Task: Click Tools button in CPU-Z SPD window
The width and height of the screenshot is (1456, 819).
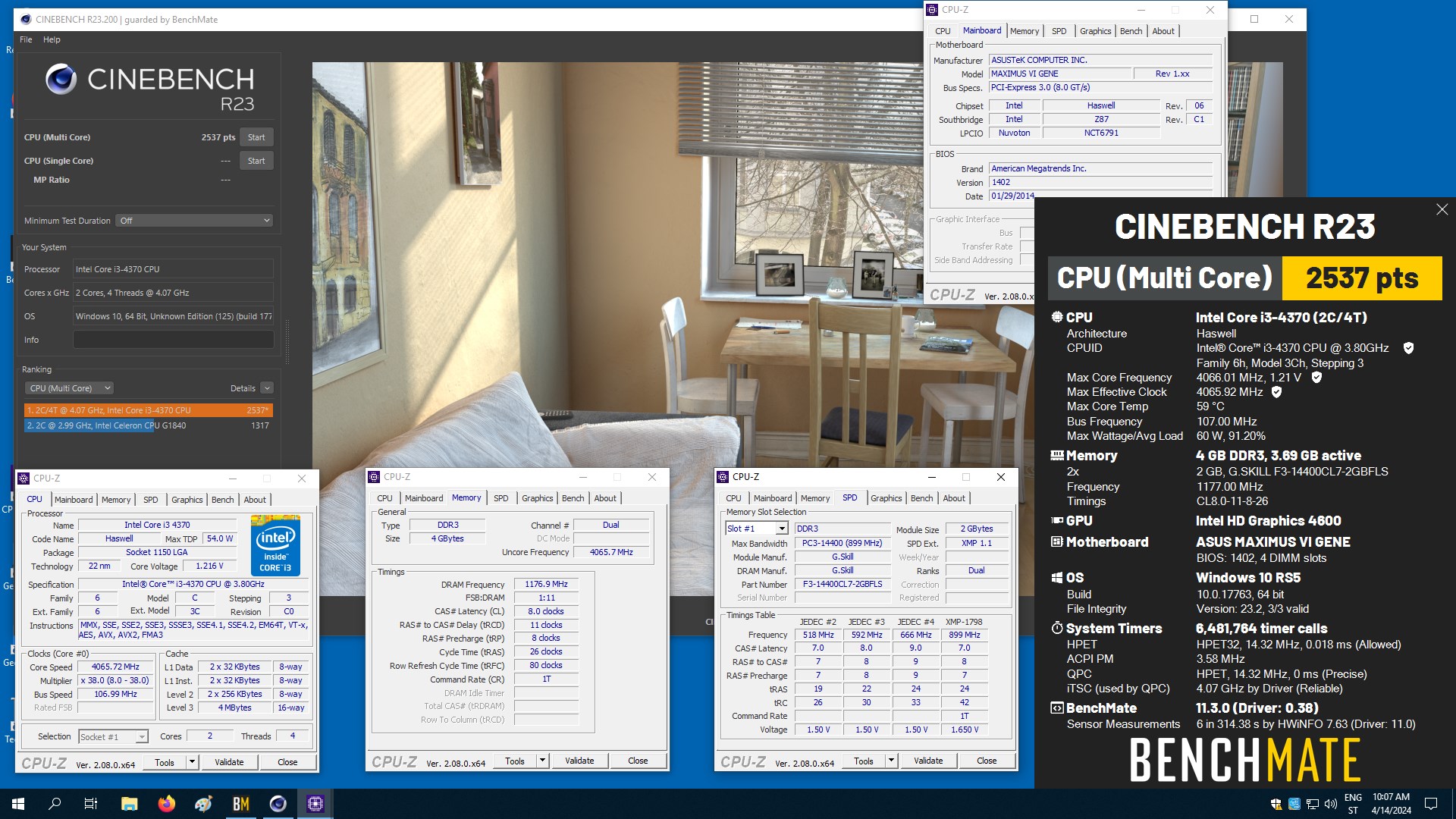Action: (864, 761)
